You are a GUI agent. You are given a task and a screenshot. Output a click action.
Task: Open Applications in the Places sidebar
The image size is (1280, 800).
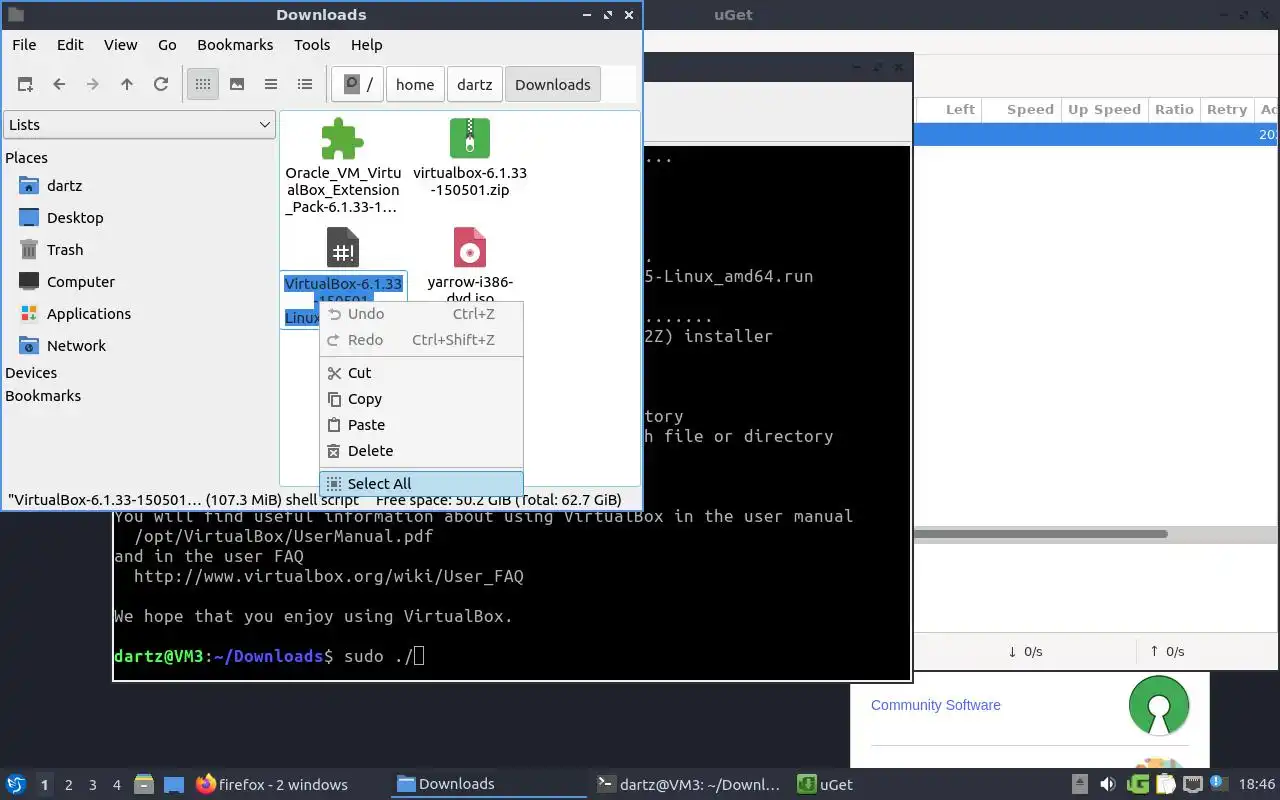coord(89,314)
